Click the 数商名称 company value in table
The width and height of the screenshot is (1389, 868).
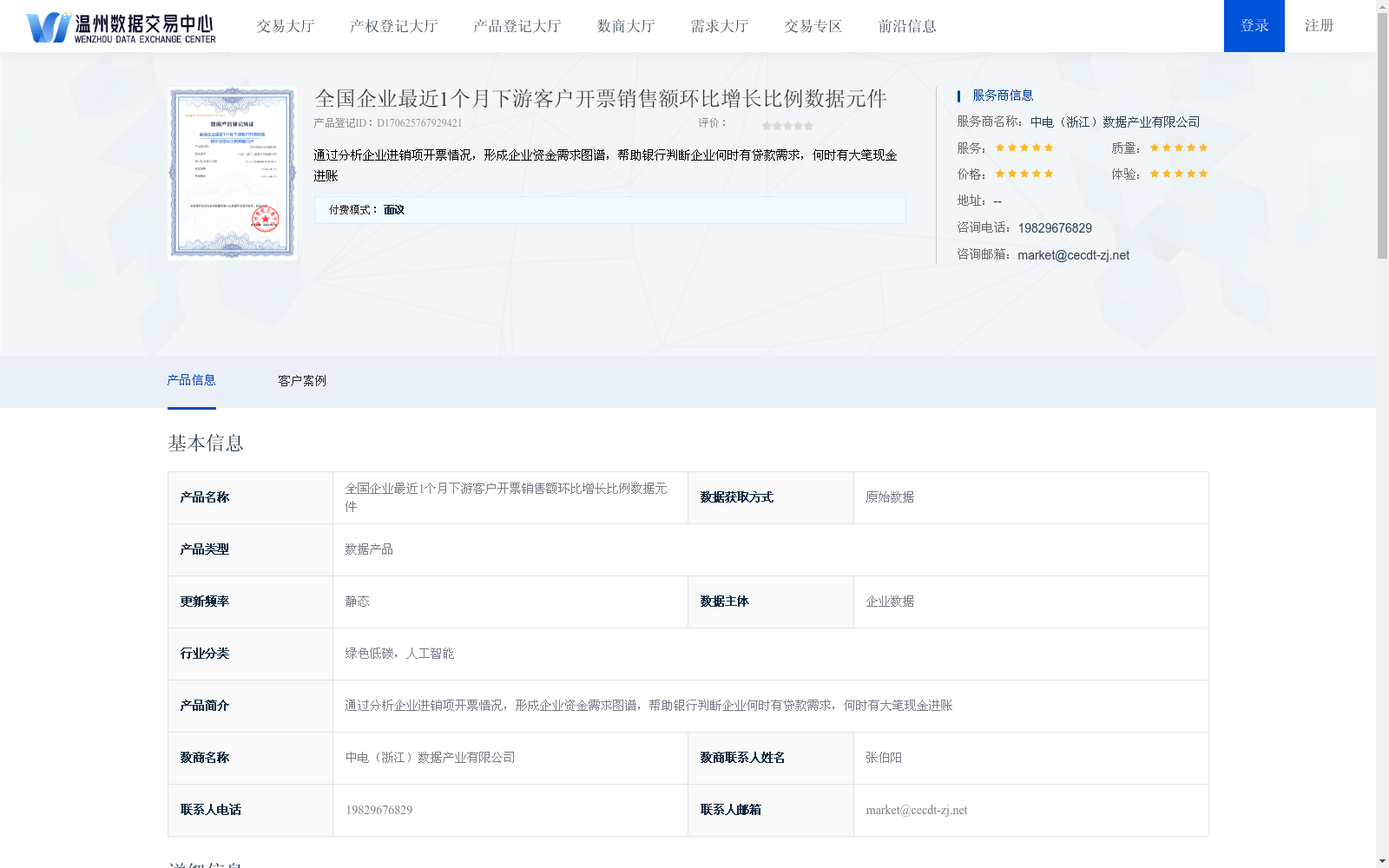pyautogui.click(x=430, y=758)
